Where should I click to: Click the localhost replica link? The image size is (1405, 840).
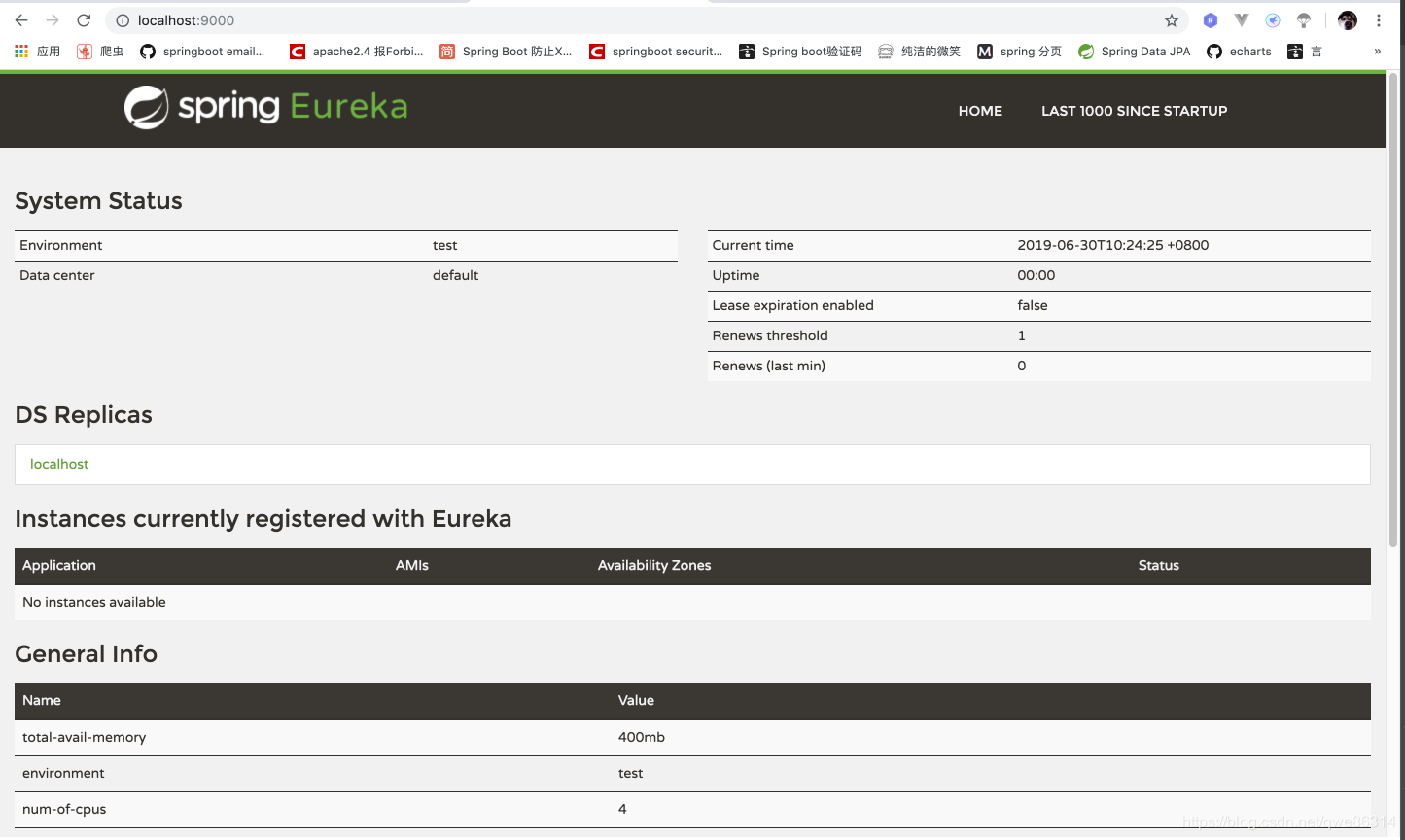pyautogui.click(x=59, y=464)
